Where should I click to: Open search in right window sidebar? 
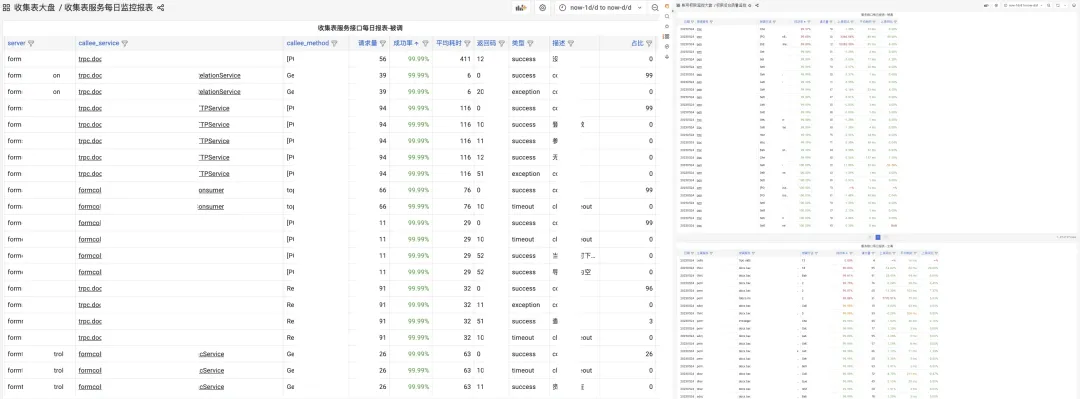(667, 16)
